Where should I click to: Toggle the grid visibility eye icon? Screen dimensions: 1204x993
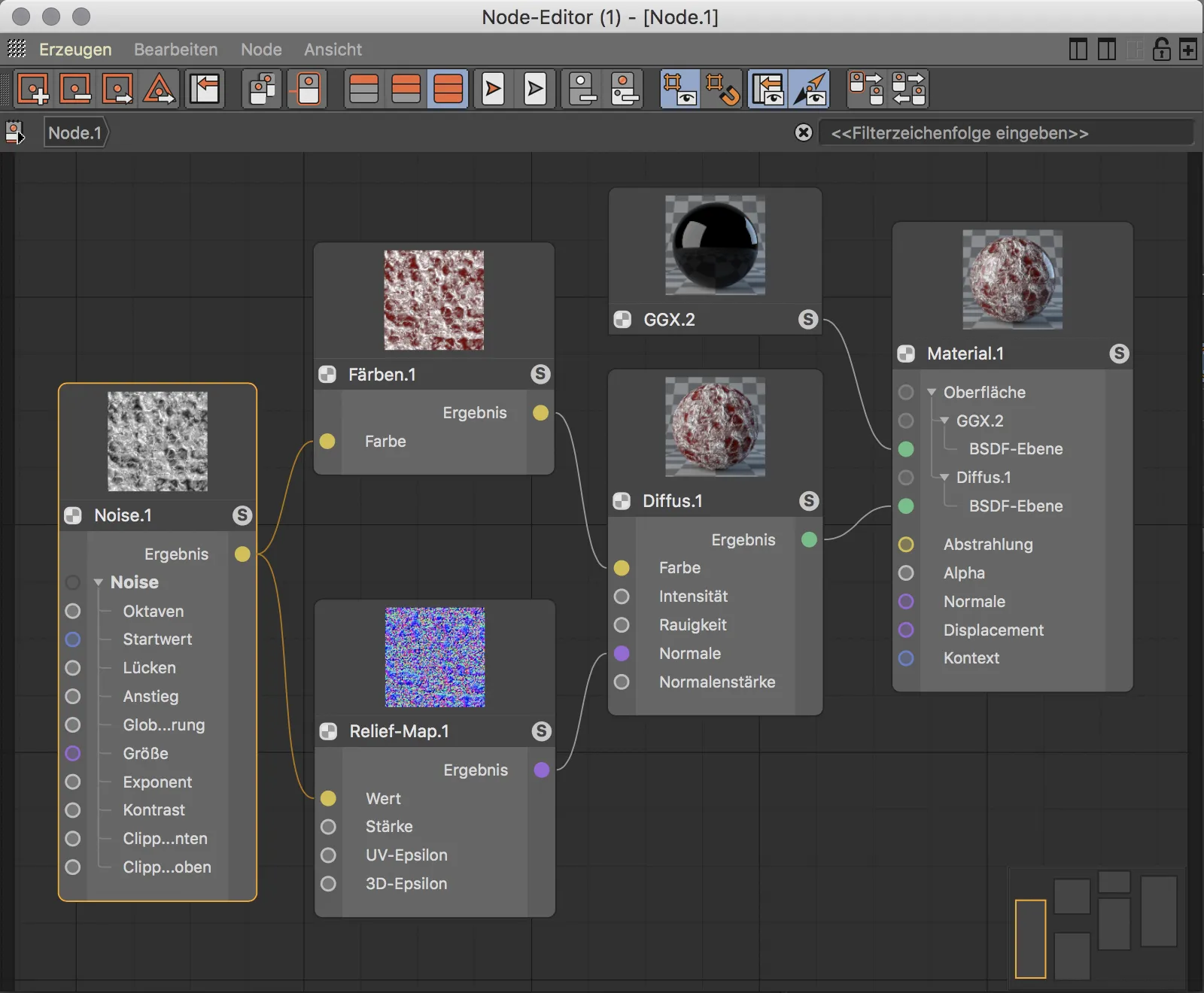[680, 89]
